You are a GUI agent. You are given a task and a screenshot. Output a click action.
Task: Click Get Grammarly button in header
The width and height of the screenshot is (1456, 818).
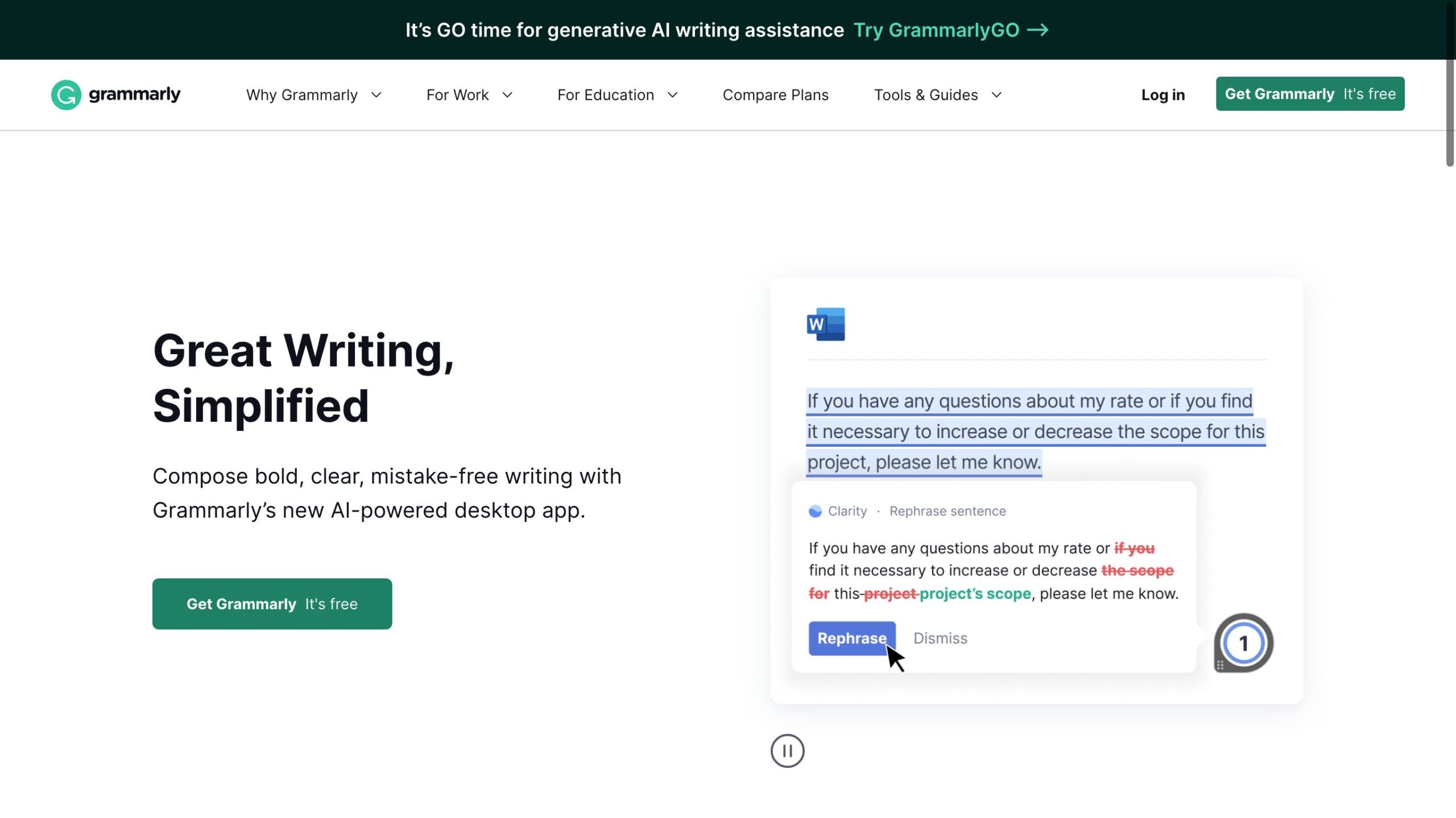pos(1310,94)
